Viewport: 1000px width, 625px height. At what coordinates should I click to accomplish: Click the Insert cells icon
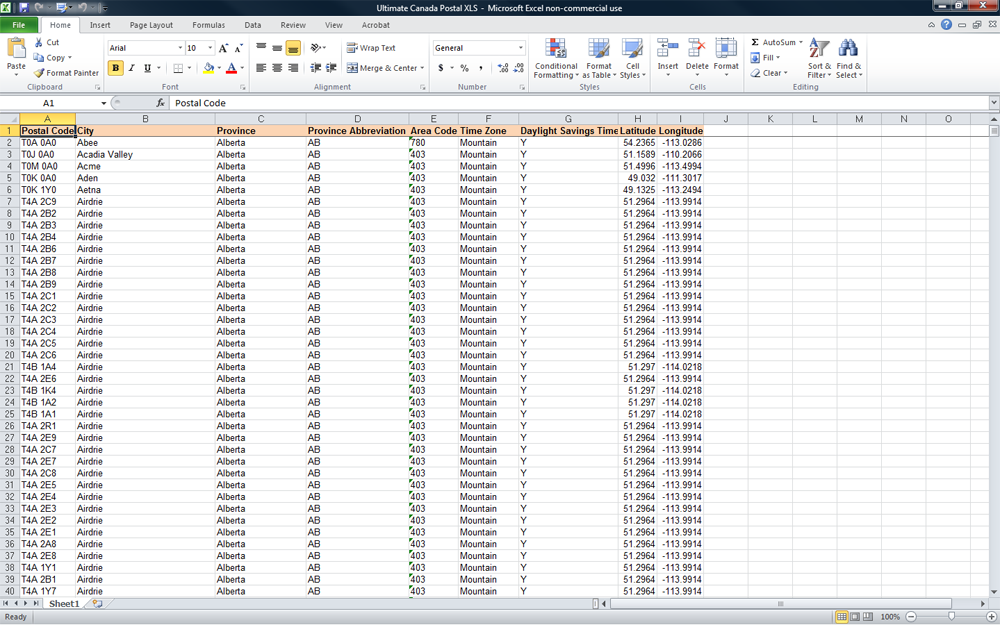668,48
